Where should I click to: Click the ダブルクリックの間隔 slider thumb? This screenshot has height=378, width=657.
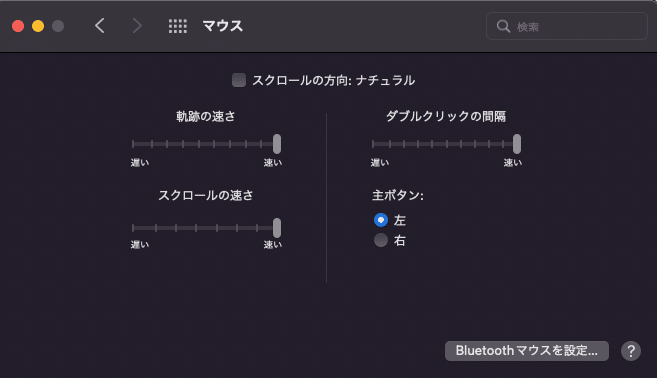pyautogui.click(x=517, y=144)
